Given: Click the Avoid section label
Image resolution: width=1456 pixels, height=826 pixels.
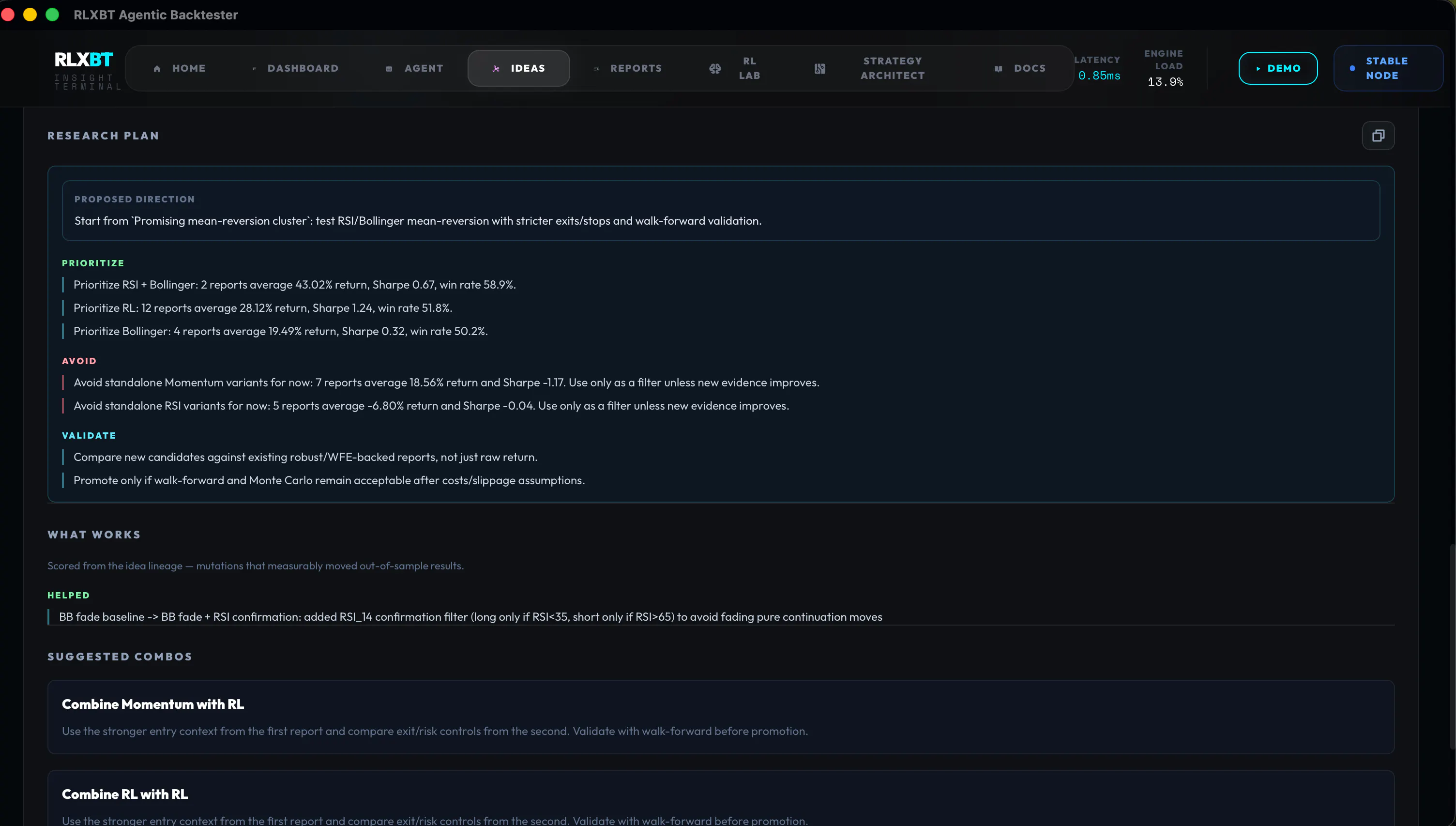Looking at the screenshot, I should click(79, 361).
